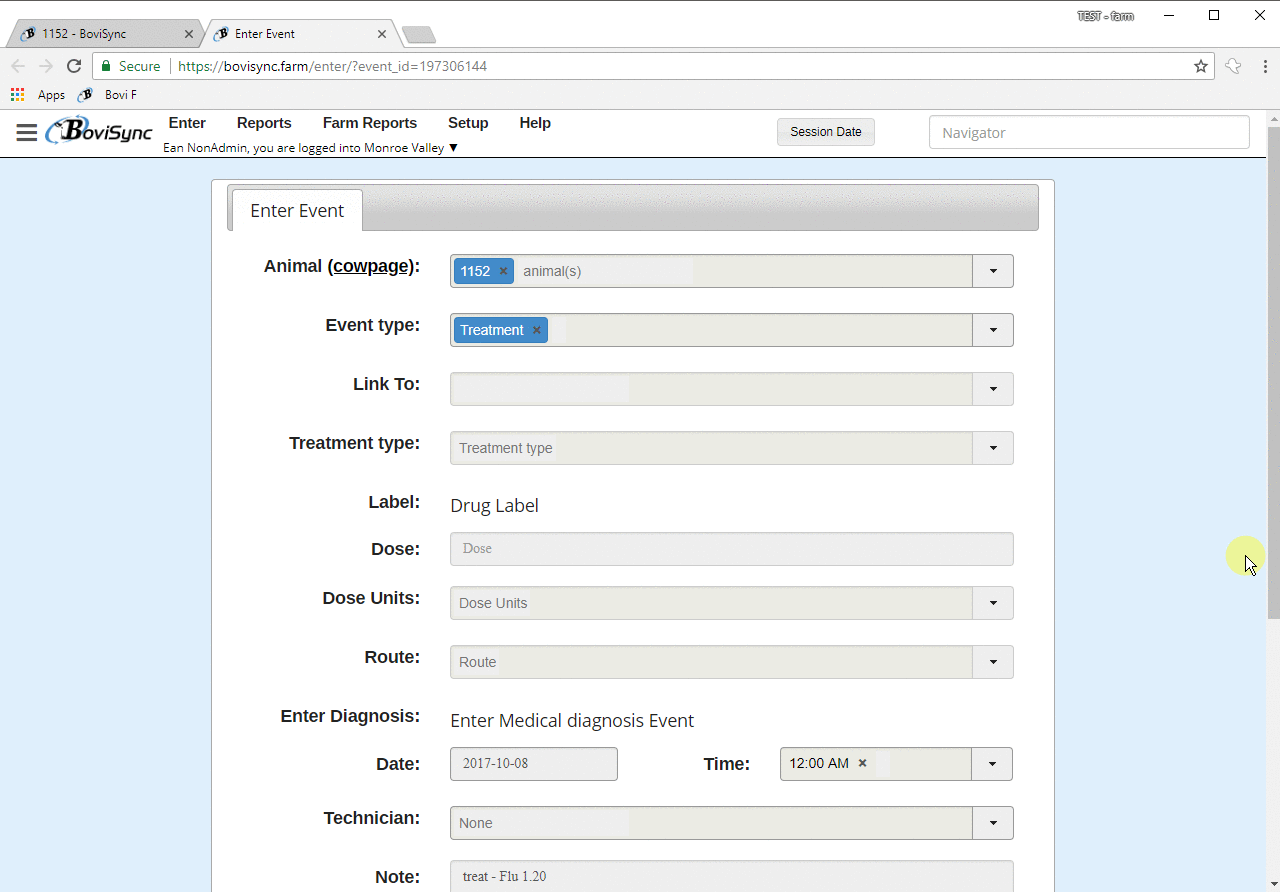Click the Session Date button
This screenshot has height=892, width=1280.
(826, 132)
